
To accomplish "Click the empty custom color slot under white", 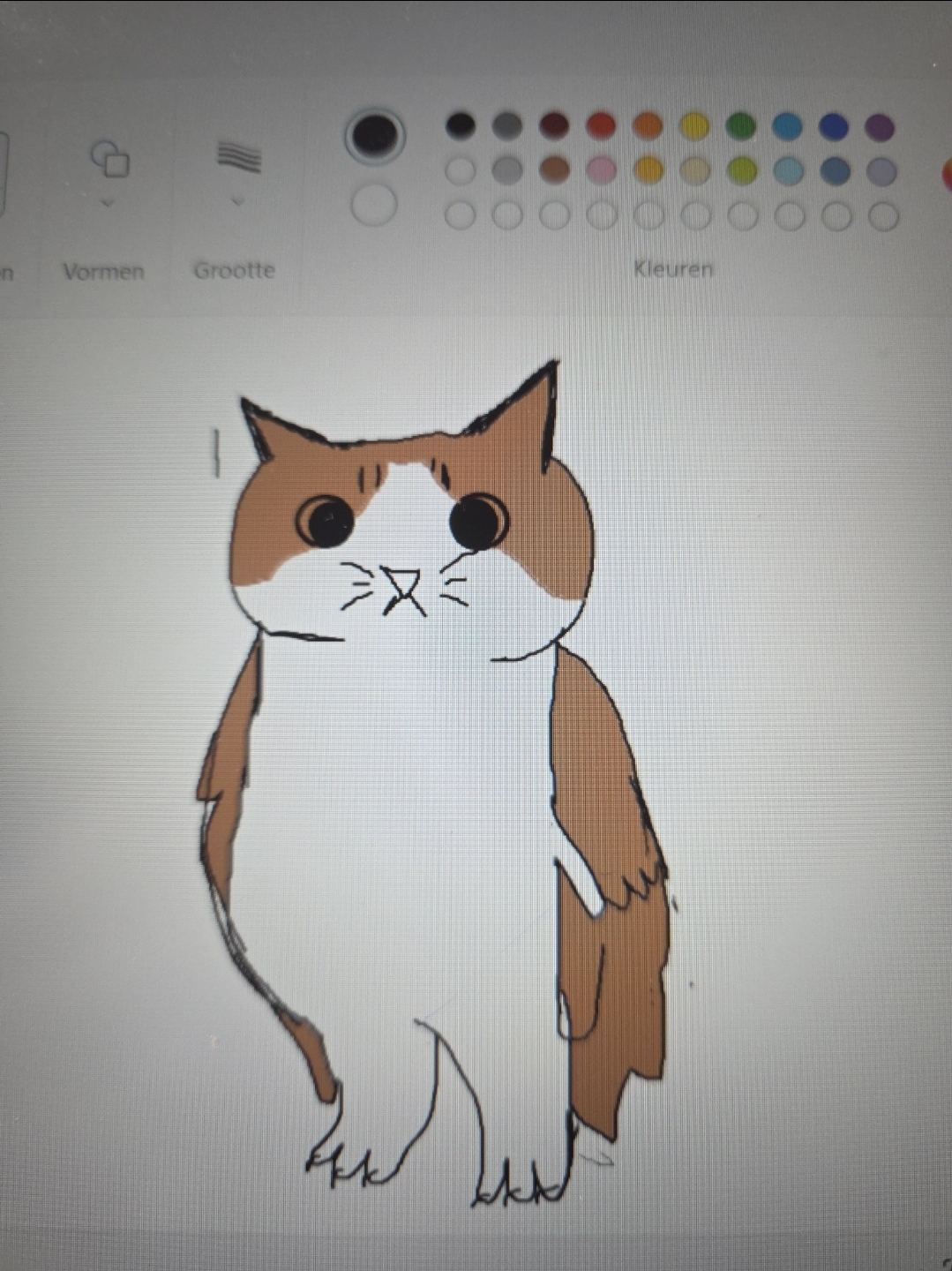I will coord(461,214).
